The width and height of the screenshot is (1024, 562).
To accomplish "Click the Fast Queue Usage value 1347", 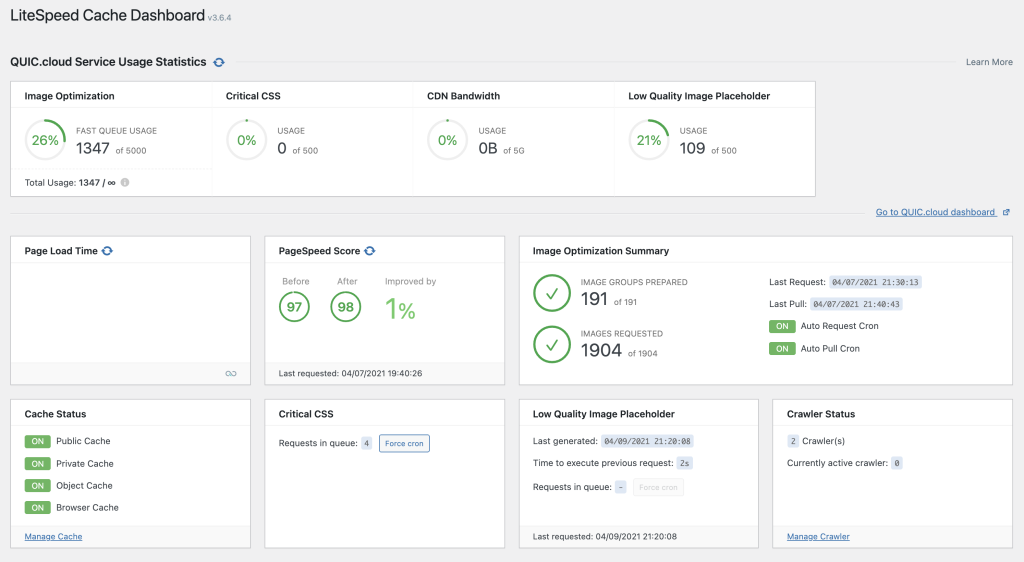I will tap(93, 149).
